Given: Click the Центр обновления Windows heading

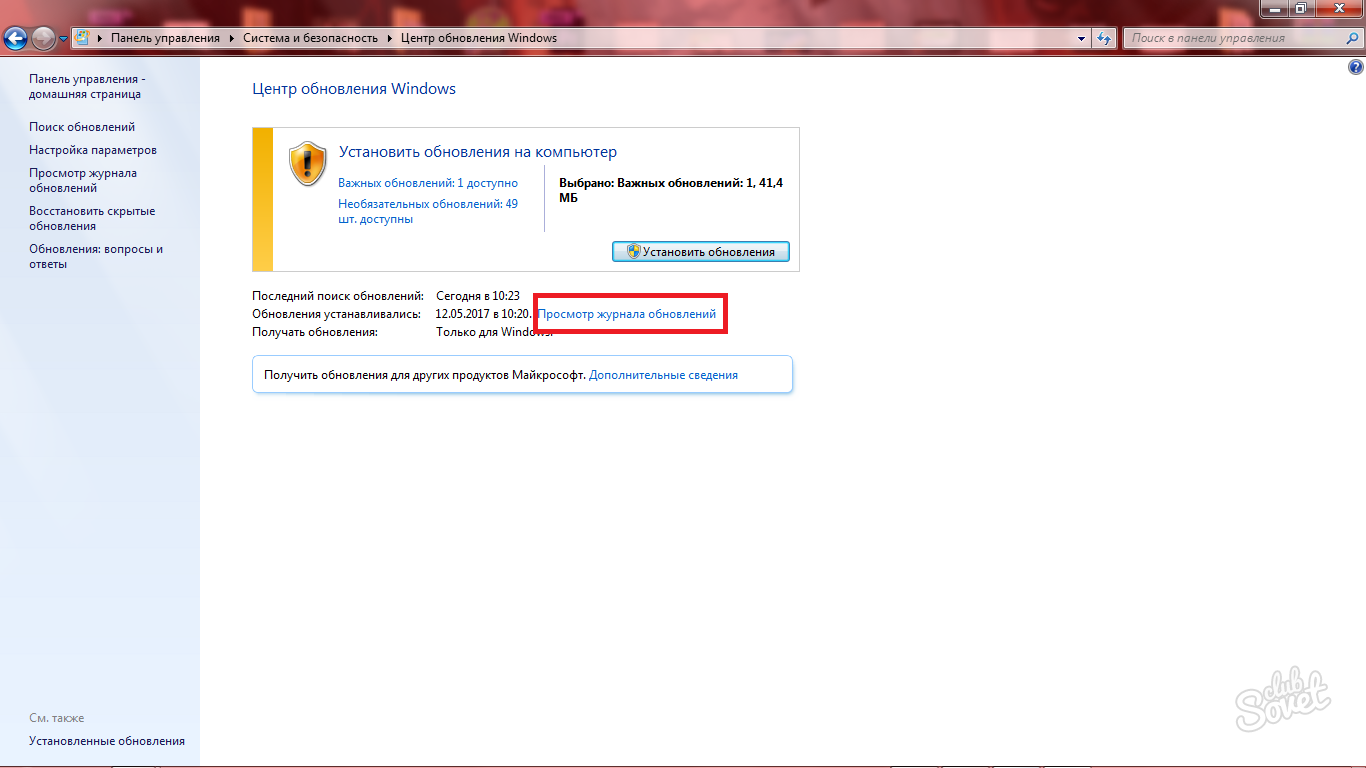Looking at the screenshot, I should coord(354,89).
